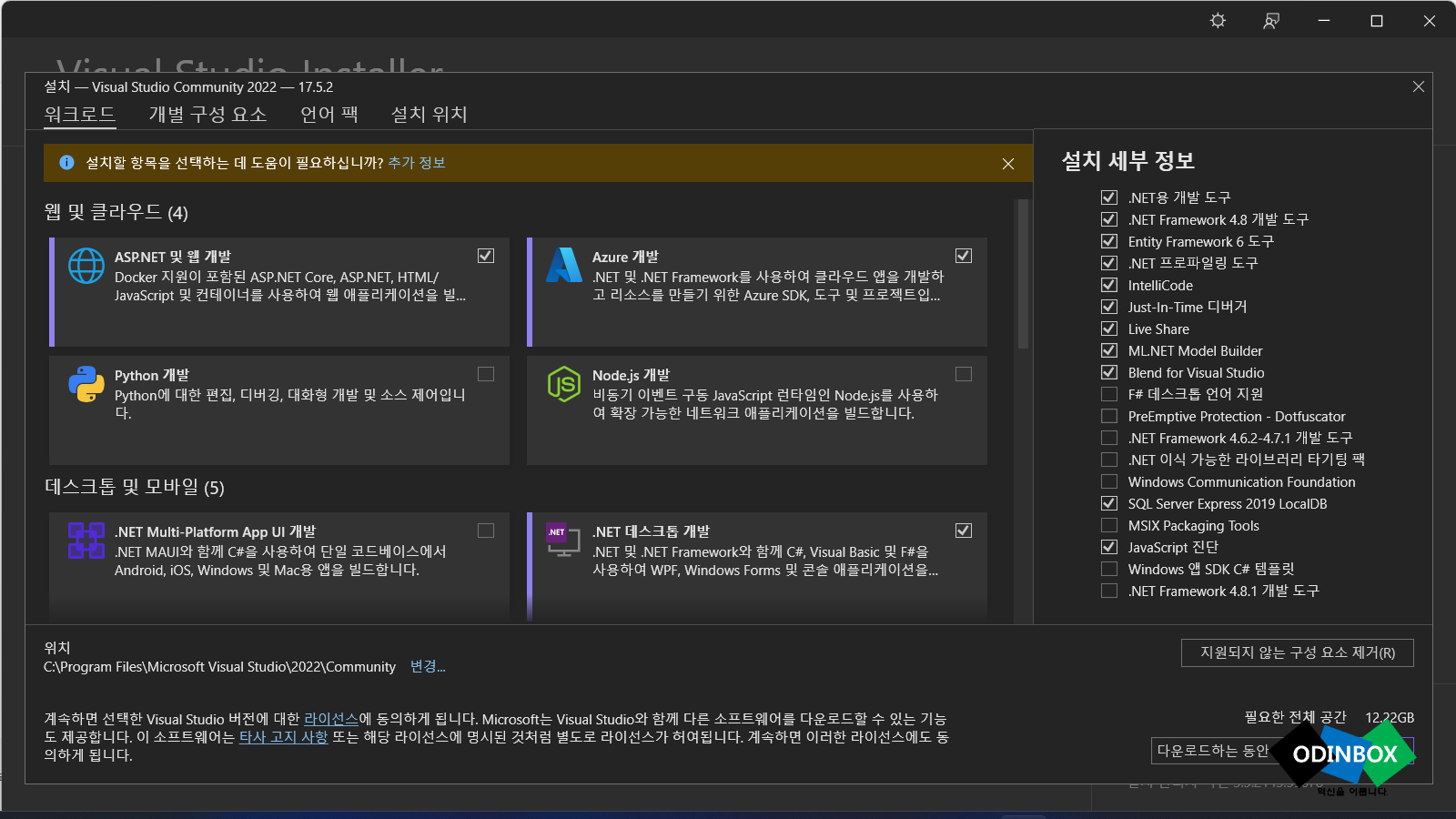Uncheck .NET Framework 4.8 개발 도구
Image resolution: width=1456 pixels, height=819 pixels.
click(x=1109, y=219)
